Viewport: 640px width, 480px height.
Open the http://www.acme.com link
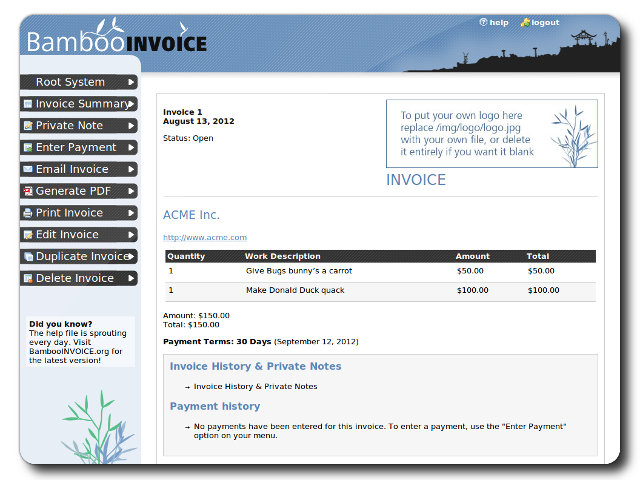coord(204,237)
